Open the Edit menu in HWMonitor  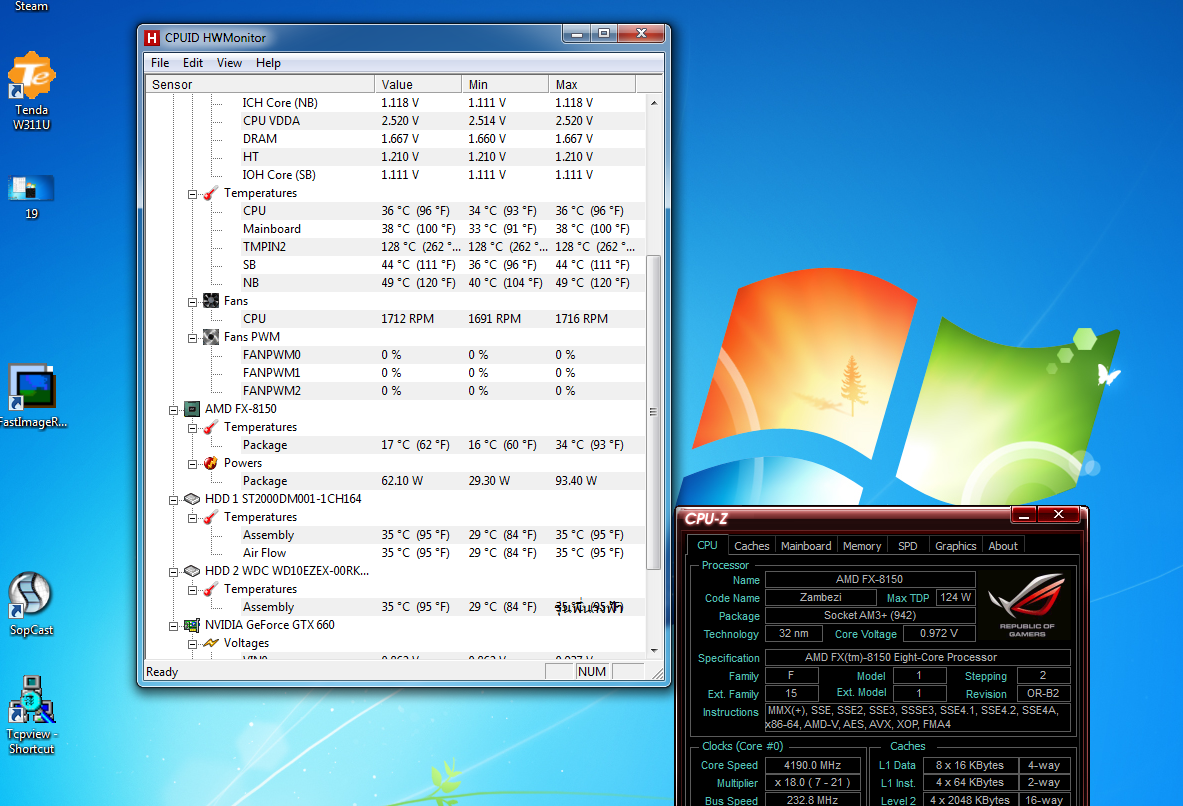[x=192, y=63]
